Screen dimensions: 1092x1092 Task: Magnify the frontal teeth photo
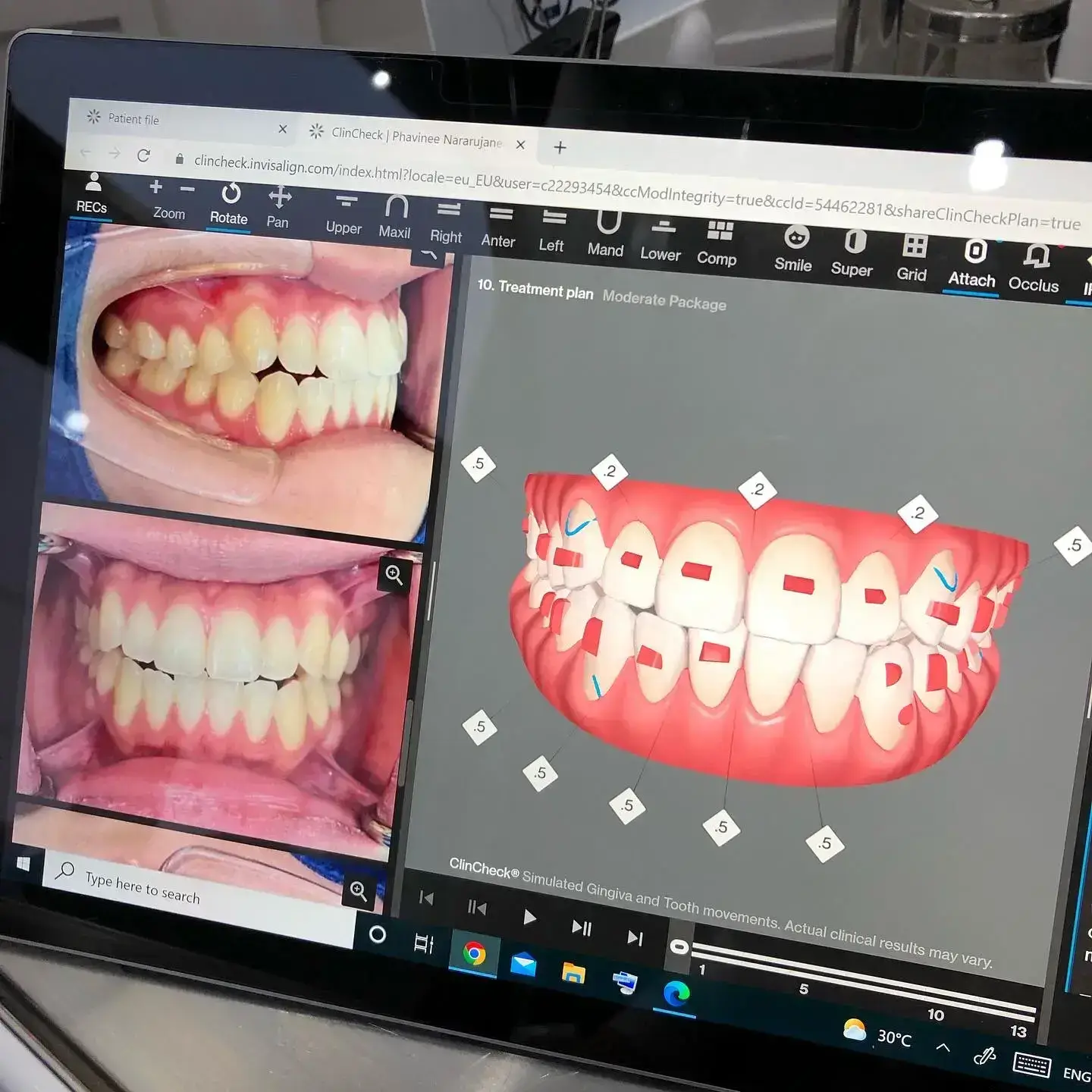pos(394,575)
